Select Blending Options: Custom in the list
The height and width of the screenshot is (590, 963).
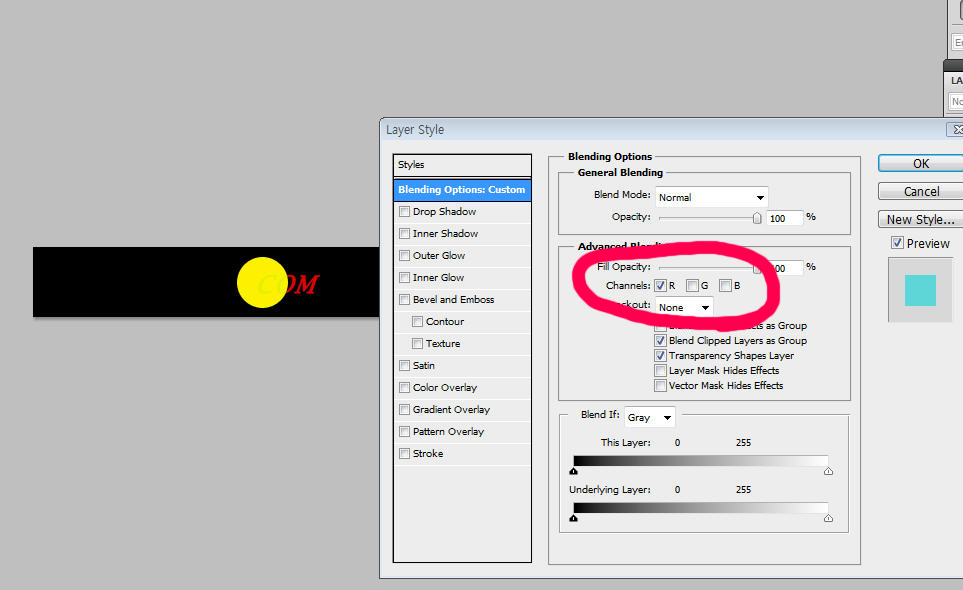(x=461, y=190)
